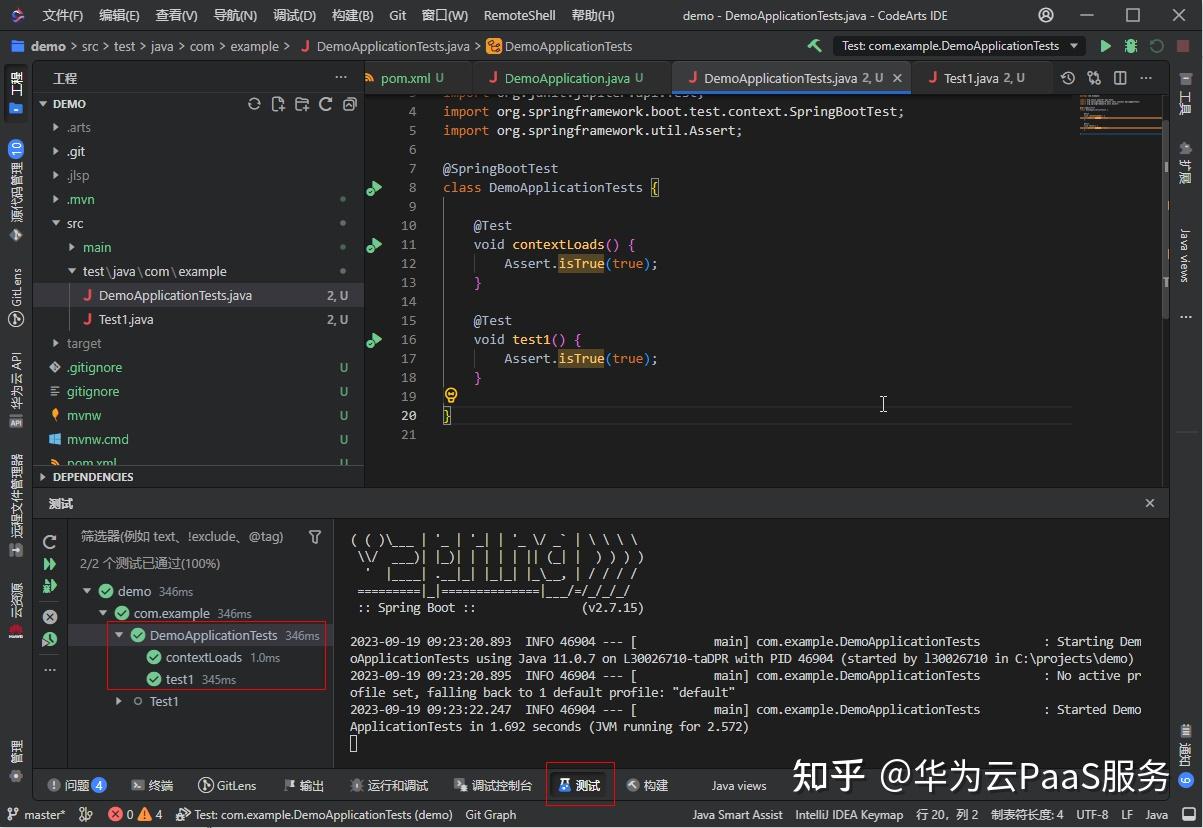Open the source control side panel
The image size is (1203, 828).
point(16,191)
